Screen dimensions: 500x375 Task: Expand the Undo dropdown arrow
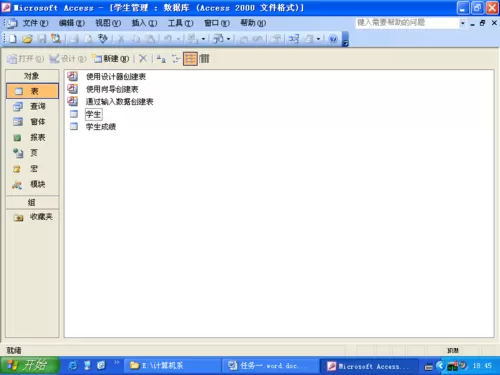pyautogui.click(x=178, y=39)
